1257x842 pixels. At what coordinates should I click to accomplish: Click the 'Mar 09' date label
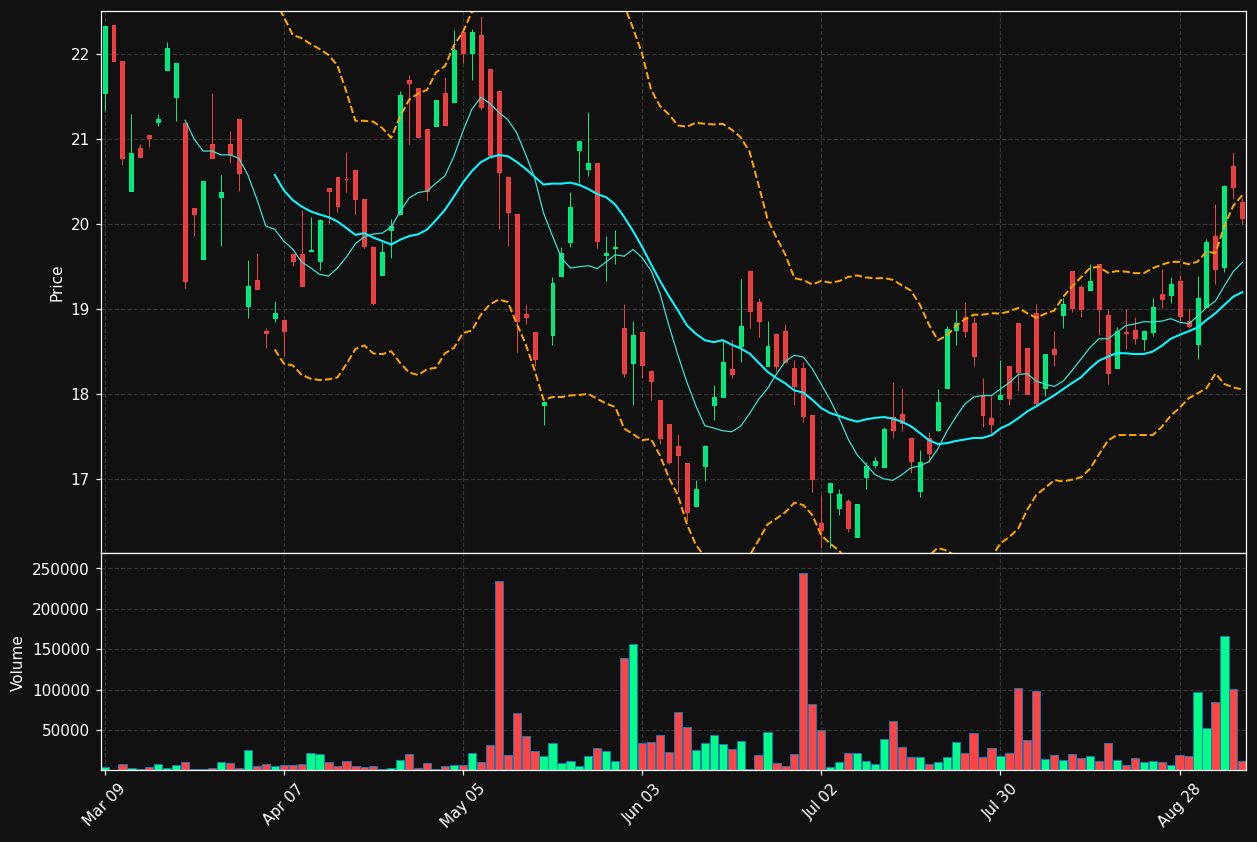[104, 804]
